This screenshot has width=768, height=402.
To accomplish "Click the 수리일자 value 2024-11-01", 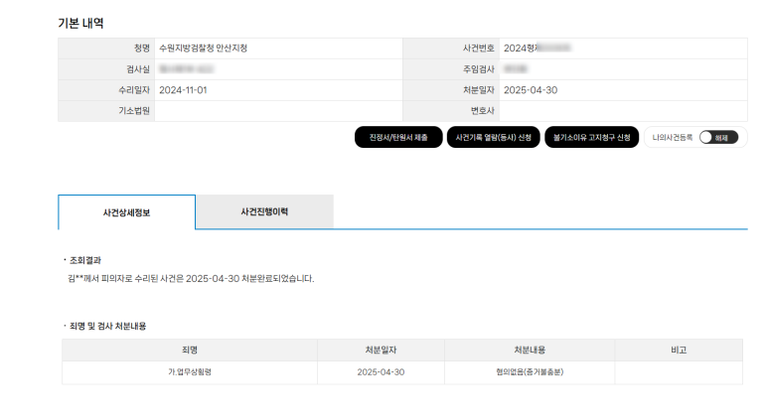I will (182, 90).
